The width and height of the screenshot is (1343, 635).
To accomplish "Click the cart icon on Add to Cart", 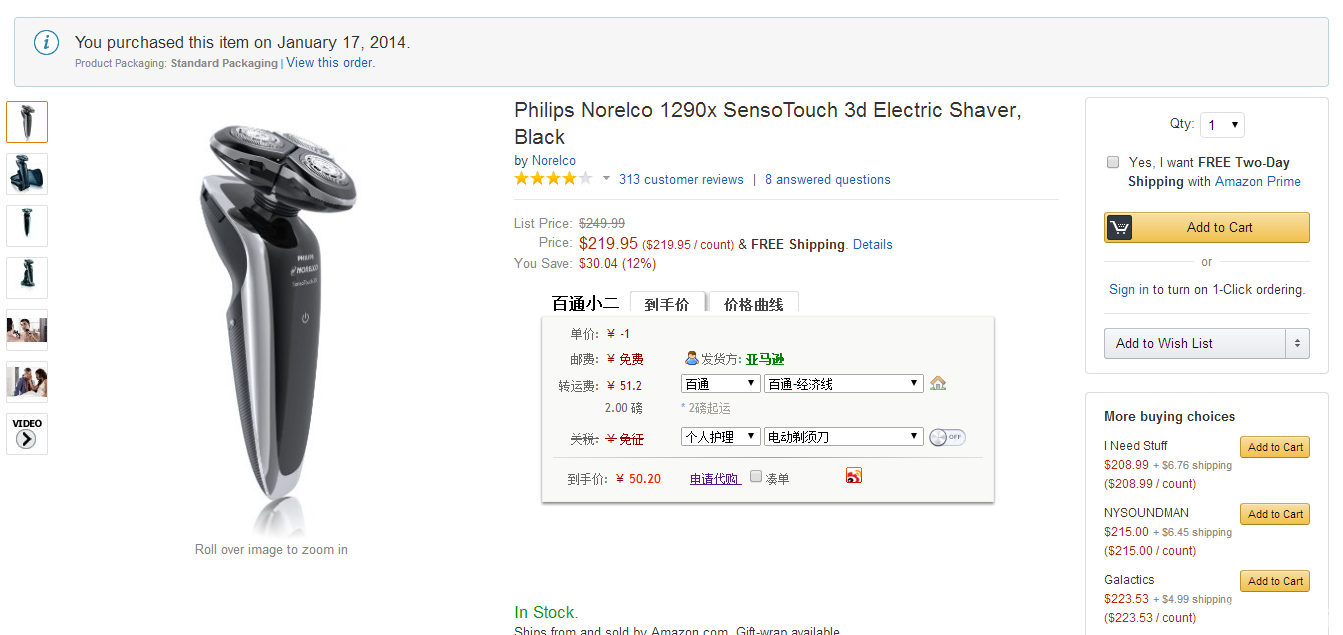I will (x=1119, y=227).
